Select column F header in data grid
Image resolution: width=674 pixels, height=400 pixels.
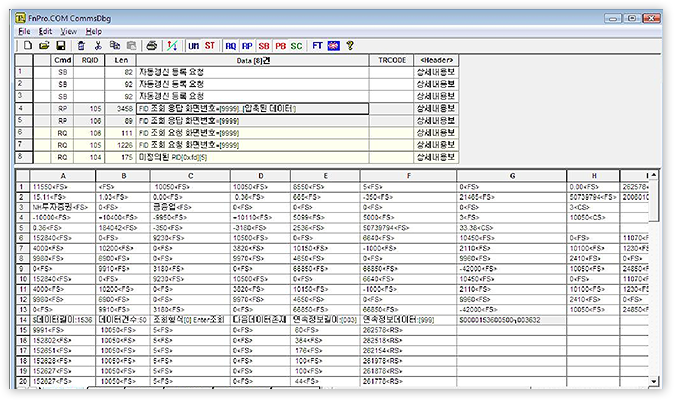click(x=408, y=176)
